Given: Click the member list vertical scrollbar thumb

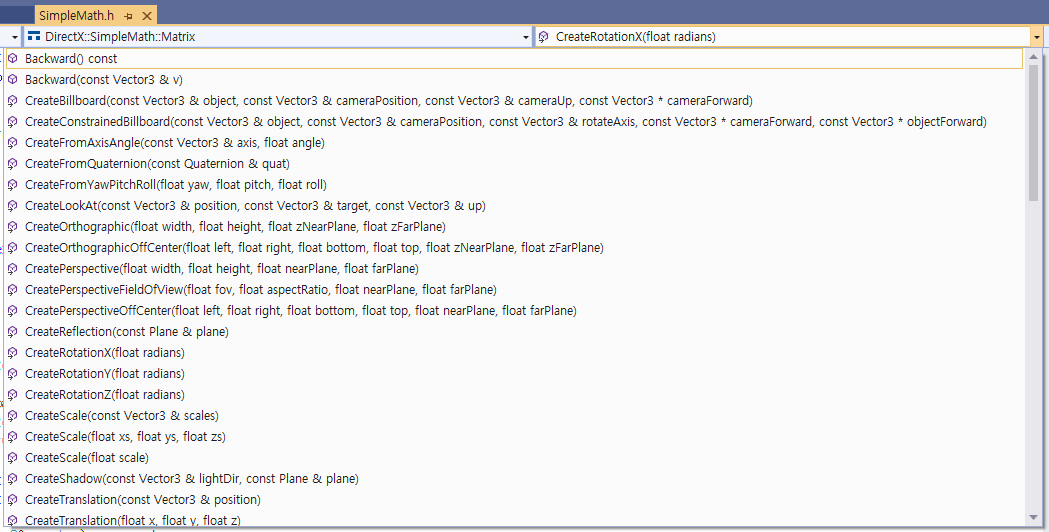Looking at the screenshot, I should [x=1034, y=132].
